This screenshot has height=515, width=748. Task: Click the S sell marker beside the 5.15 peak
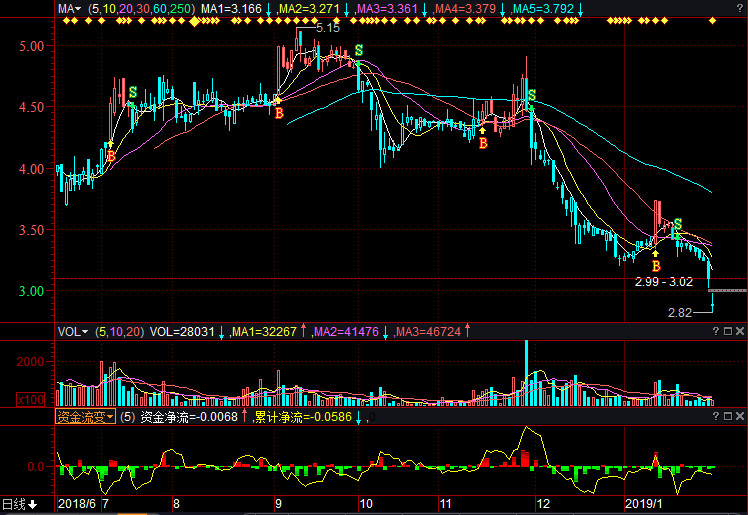[359, 49]
